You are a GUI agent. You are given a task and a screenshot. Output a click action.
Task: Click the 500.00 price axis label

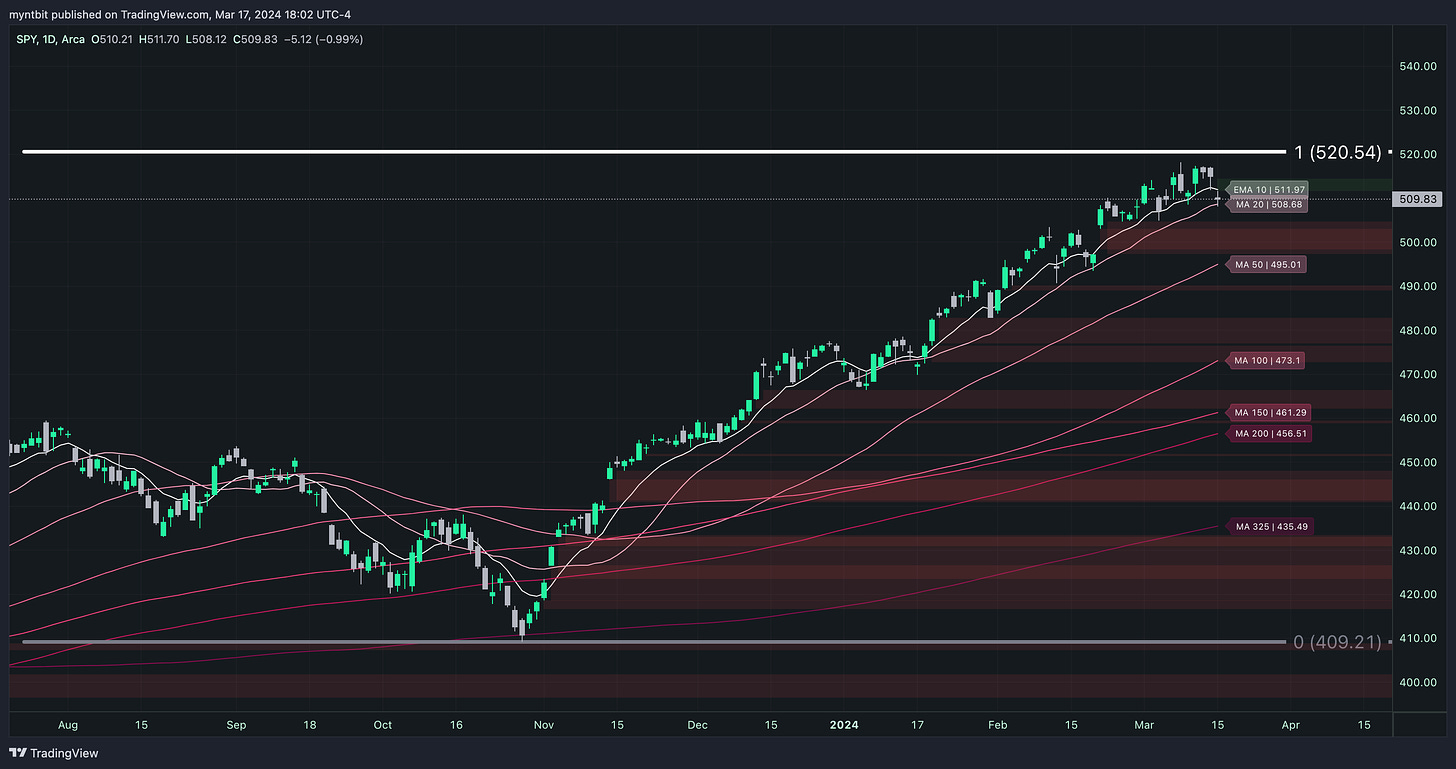coord(1417,242)
